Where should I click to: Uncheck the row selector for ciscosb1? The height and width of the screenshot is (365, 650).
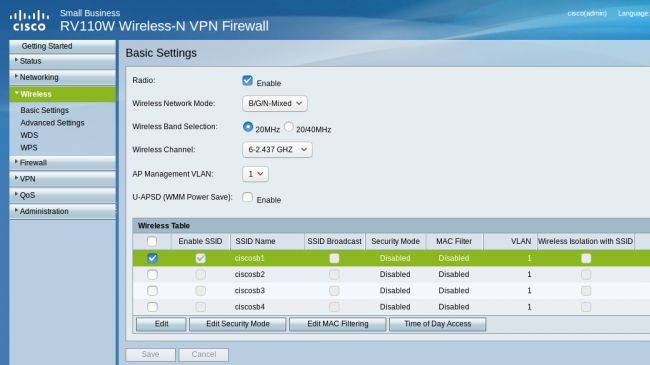click(152, 258)
